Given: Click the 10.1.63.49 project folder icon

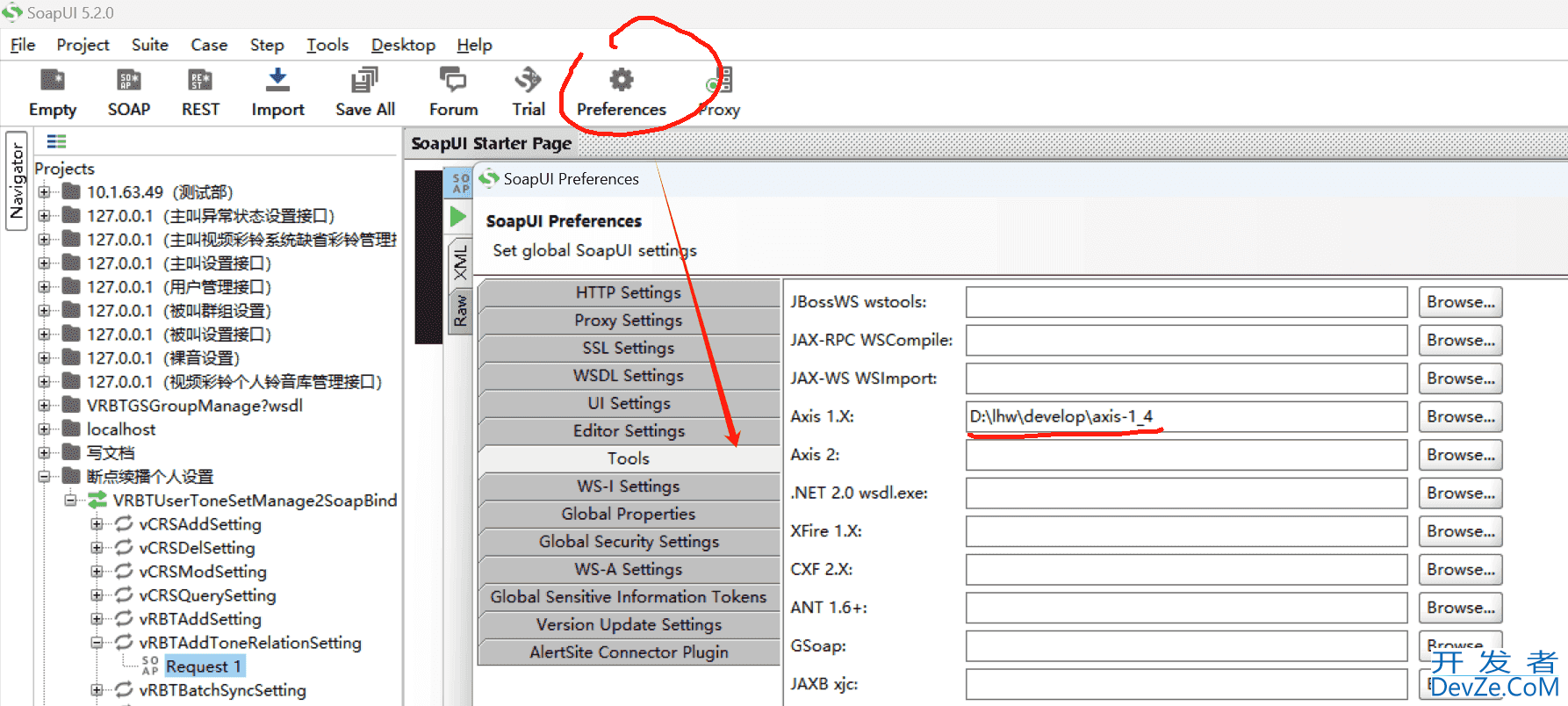Looking at the screenshot, I should [x=72, y=192].
